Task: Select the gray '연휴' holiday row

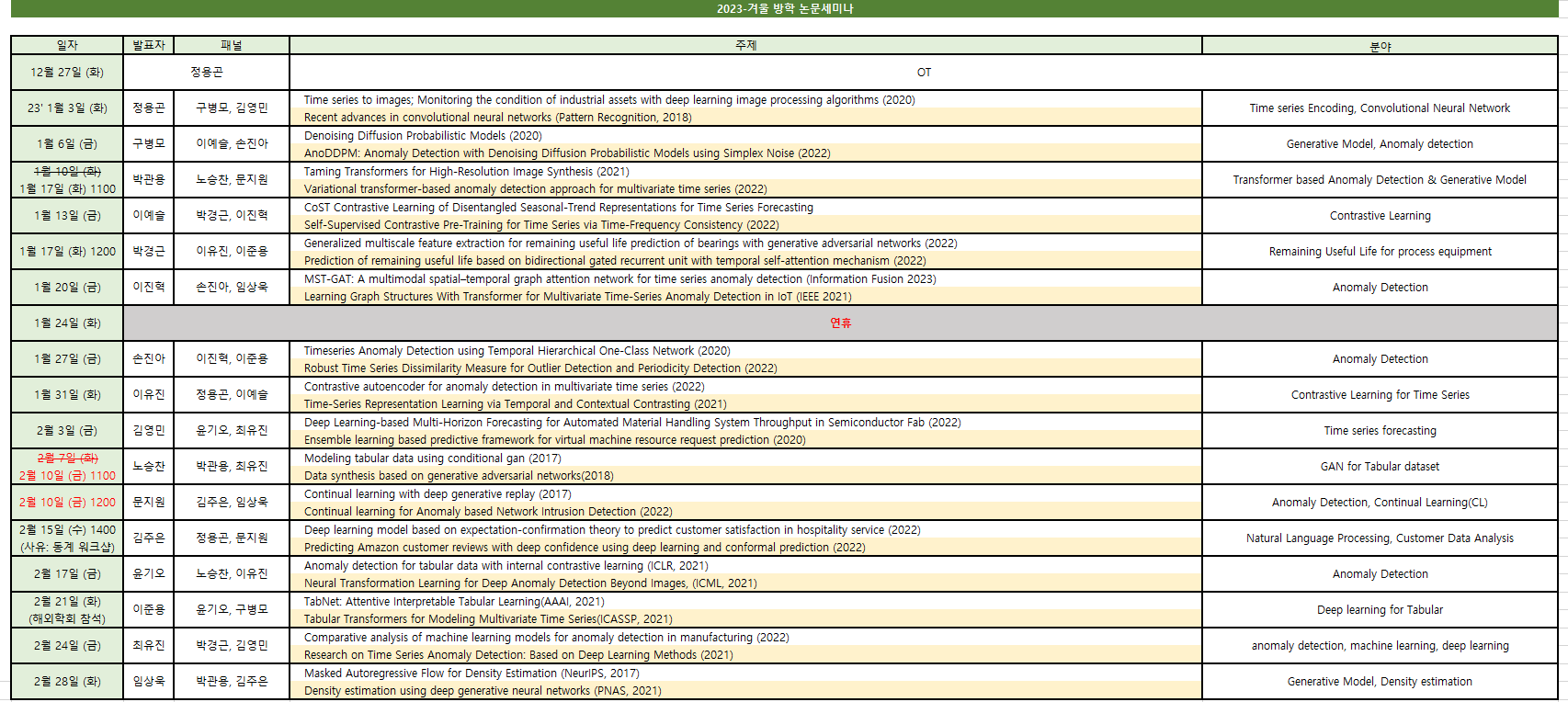Action: [840, 323]
